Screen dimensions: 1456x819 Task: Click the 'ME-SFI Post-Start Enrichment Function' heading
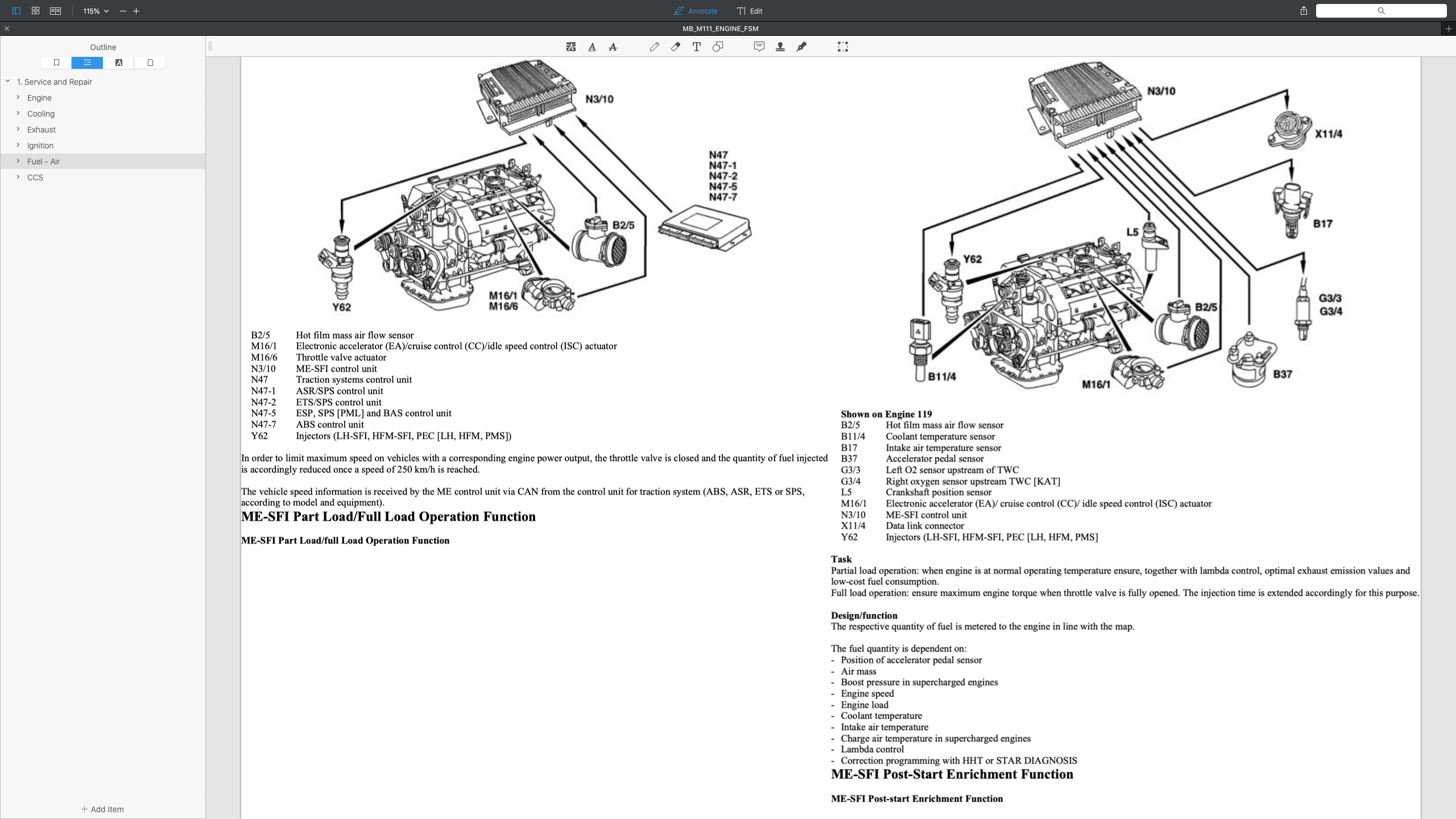point(952,774)
